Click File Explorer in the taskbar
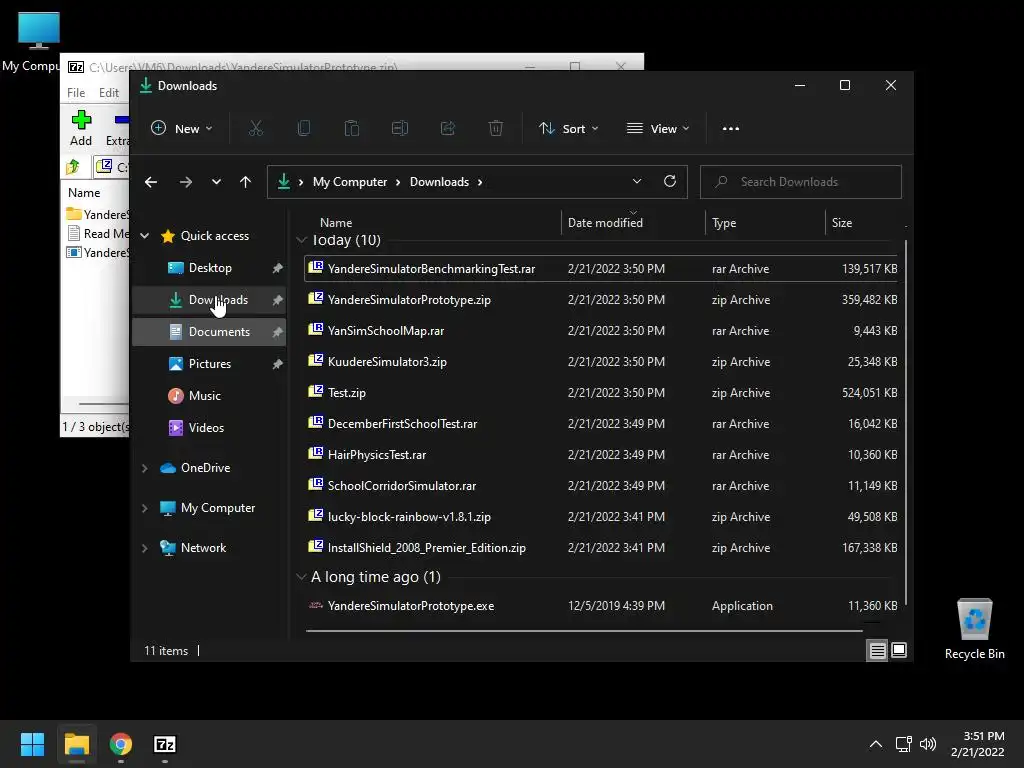 point(76,744)
